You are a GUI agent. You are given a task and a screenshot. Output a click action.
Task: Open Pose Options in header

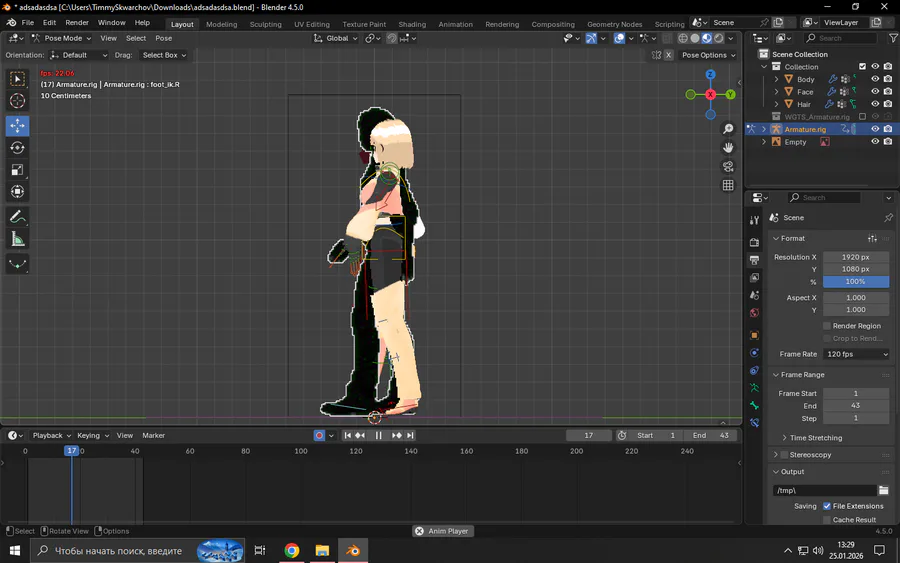pos(708,55)
